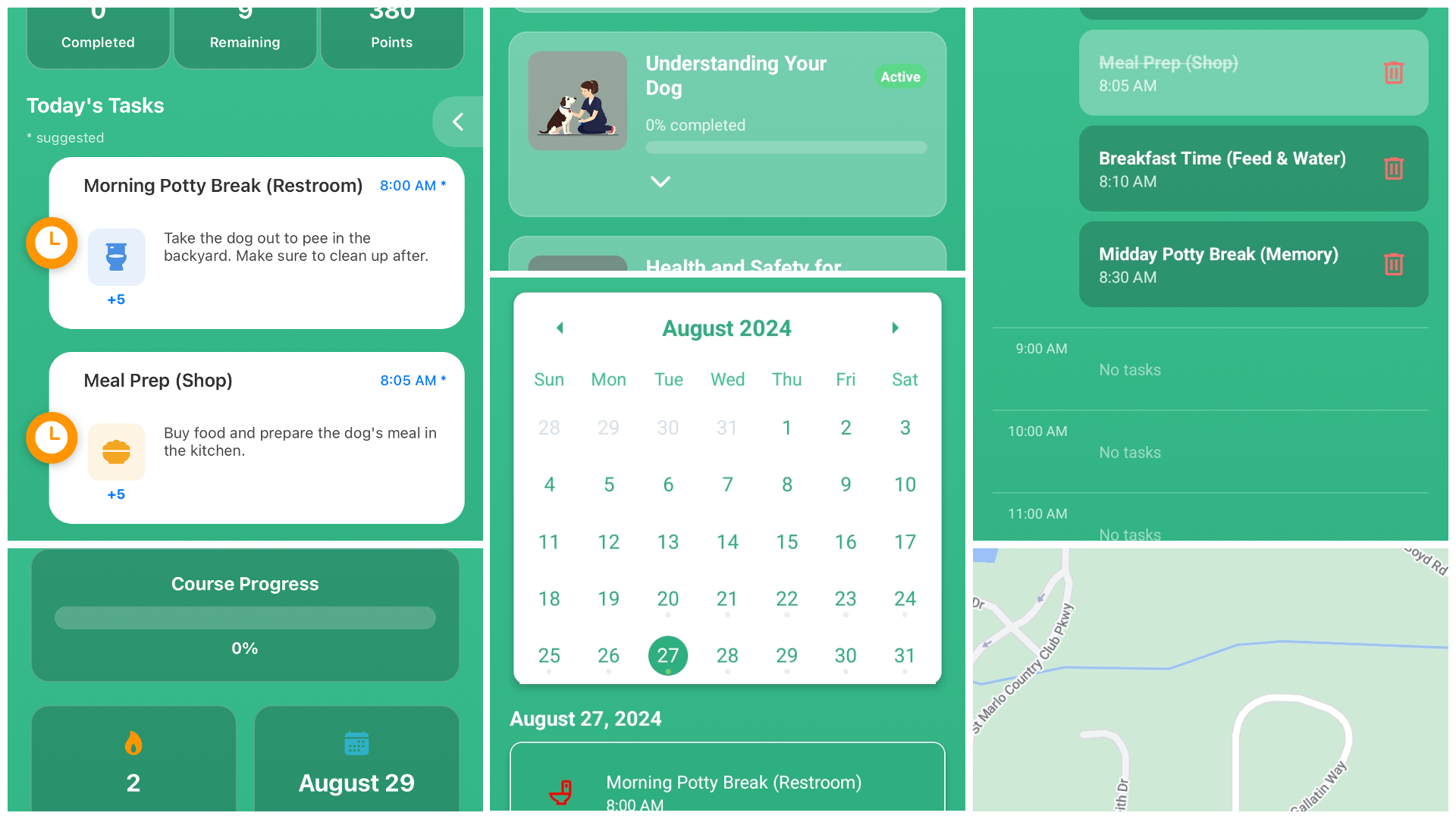Image resolution: width=1456 pixels, height=819 pixels.
Task: Toggle the Morning Potty Break clock indicator
Action: (x=53, y=243)
